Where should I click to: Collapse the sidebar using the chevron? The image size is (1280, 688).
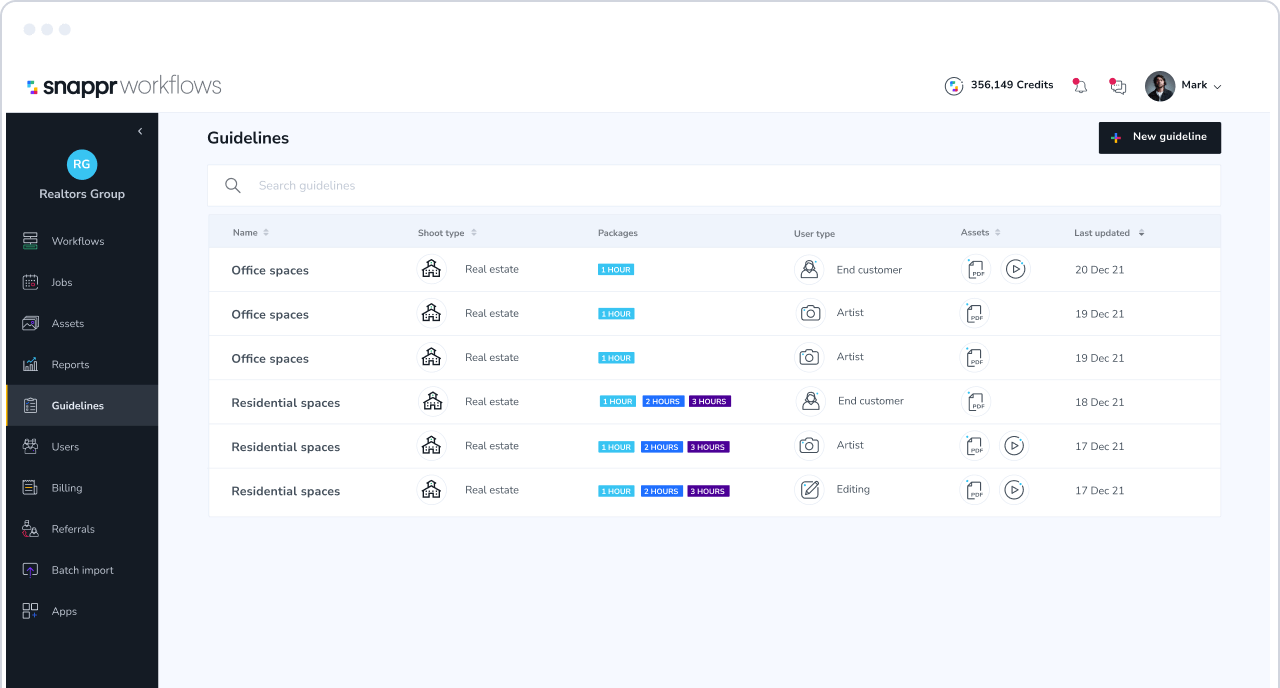pyautogui.click(x=140, y=131)
